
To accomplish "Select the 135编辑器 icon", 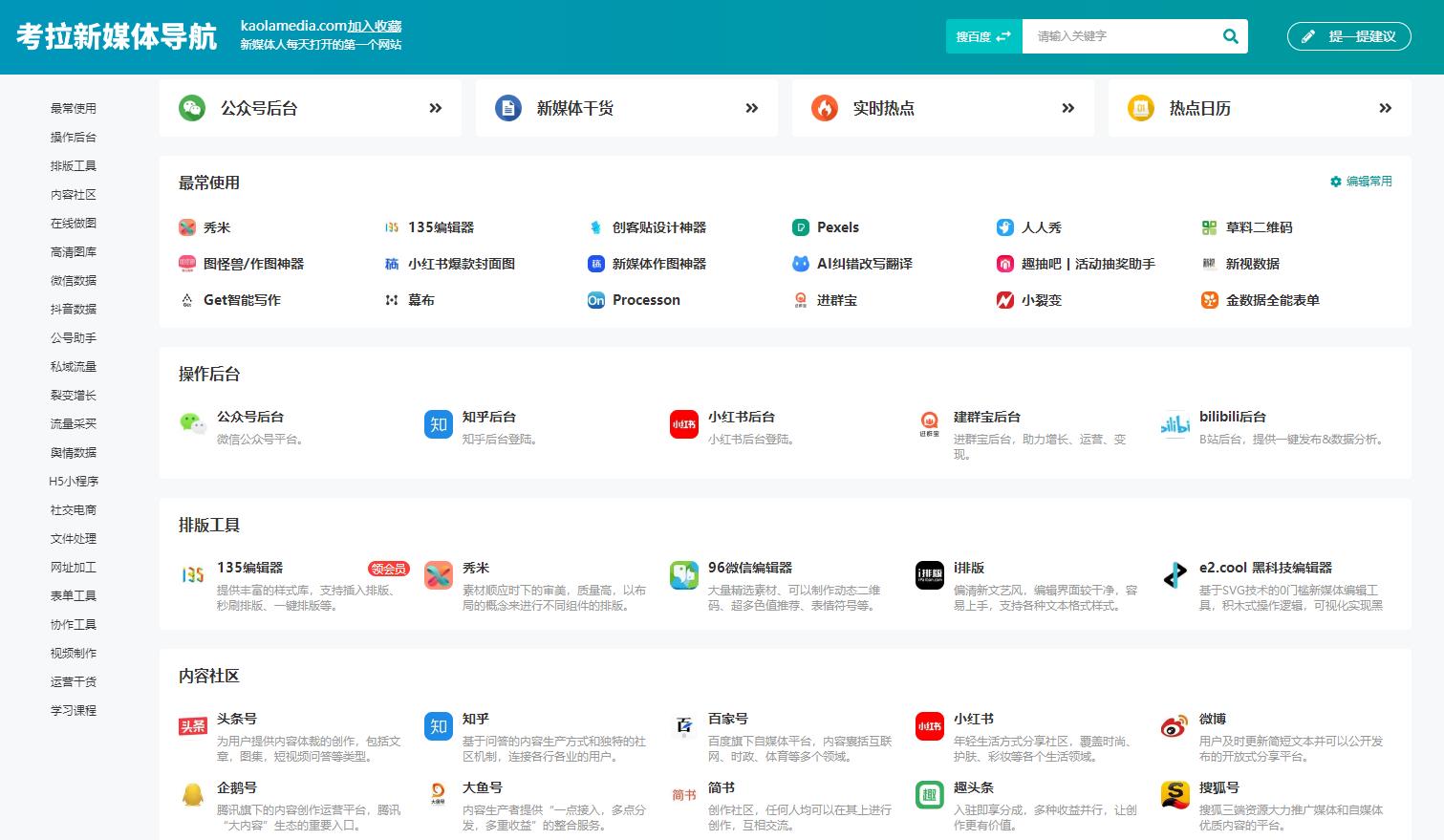I will pos(193,574).
